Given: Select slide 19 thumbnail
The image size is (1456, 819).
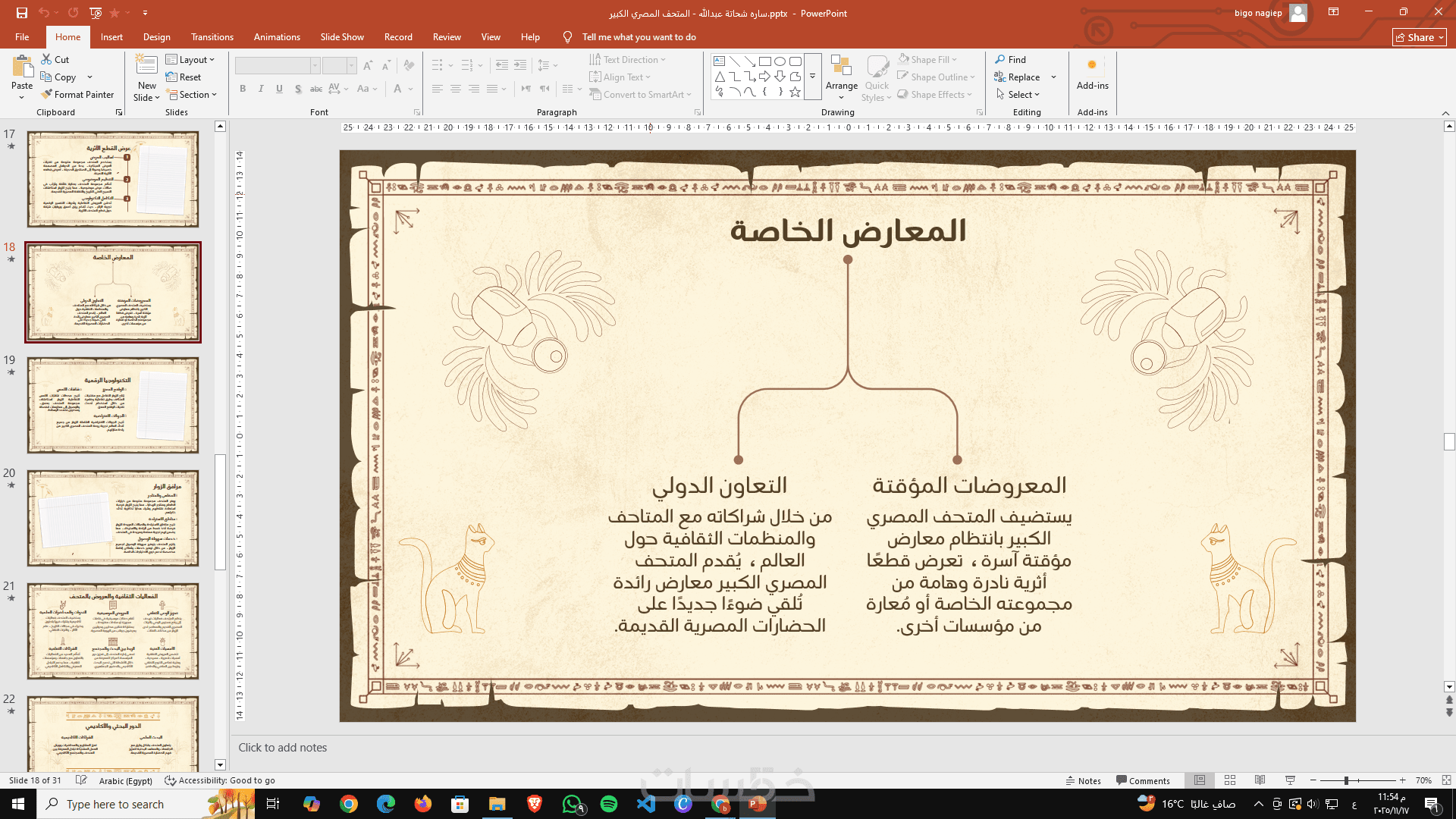Looking at the screenshot, I should 113,405.
